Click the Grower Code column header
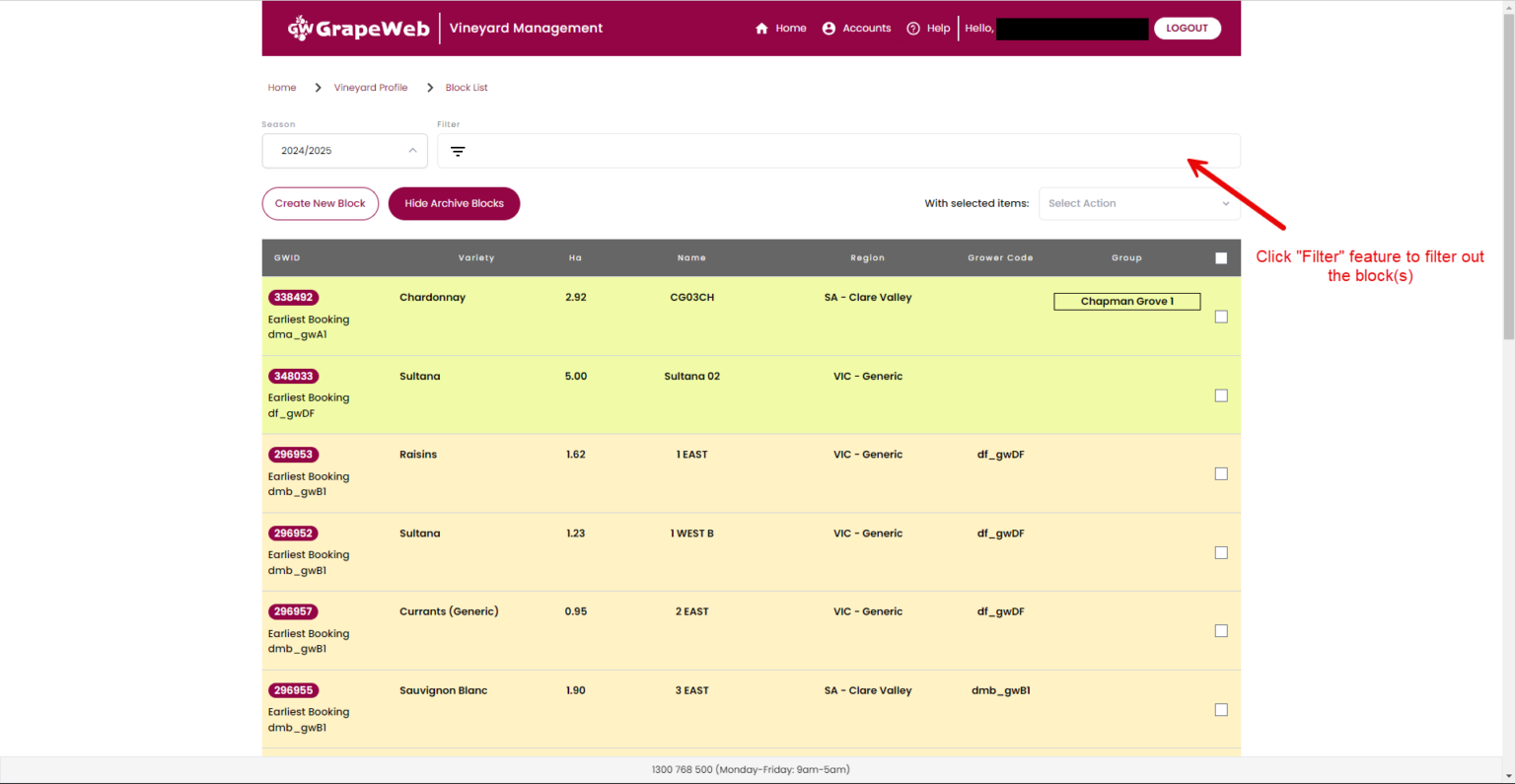 pyautogui.click(x=1000, y=258)
